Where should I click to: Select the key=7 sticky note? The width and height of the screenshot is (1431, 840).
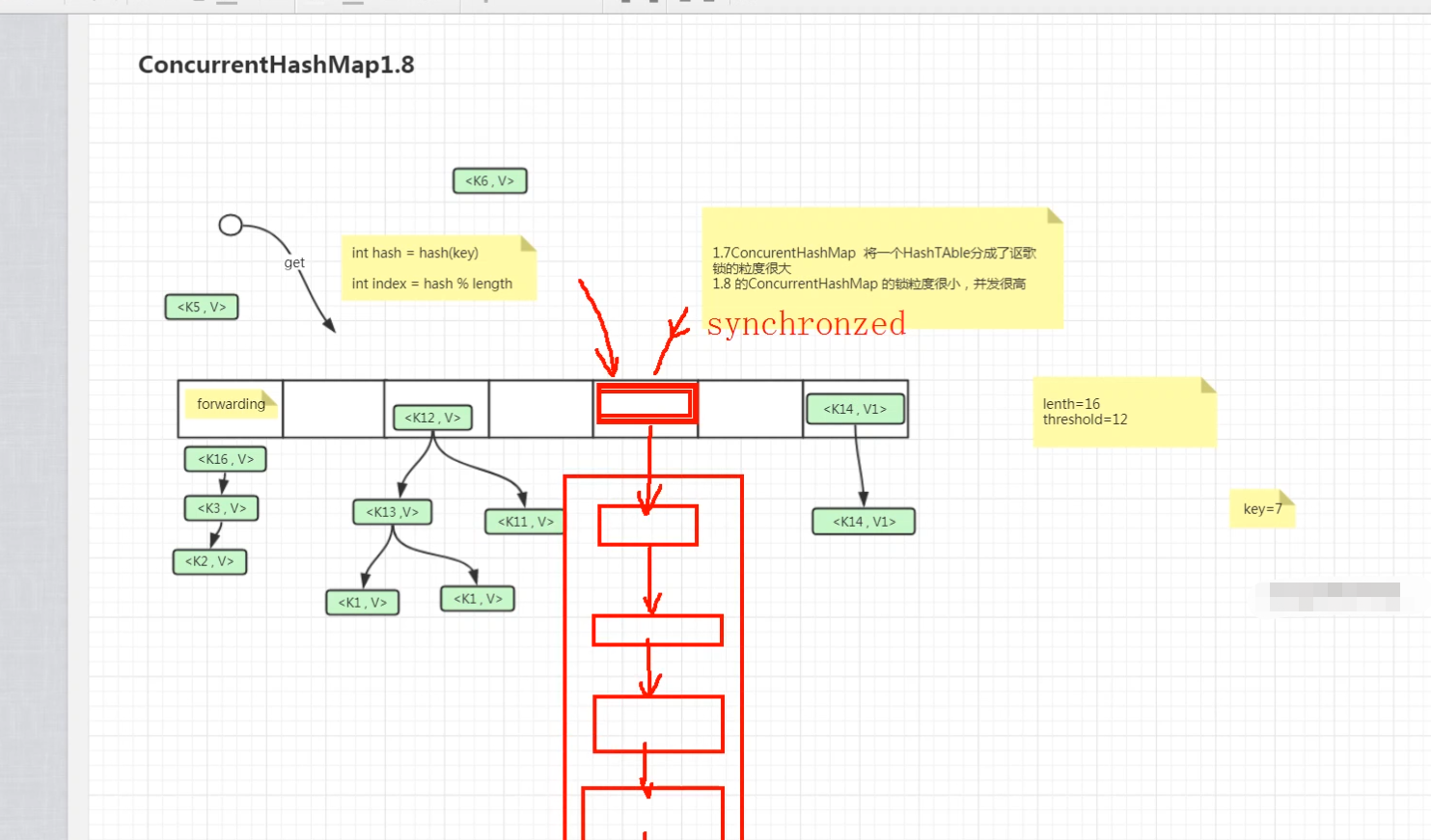1262,509
